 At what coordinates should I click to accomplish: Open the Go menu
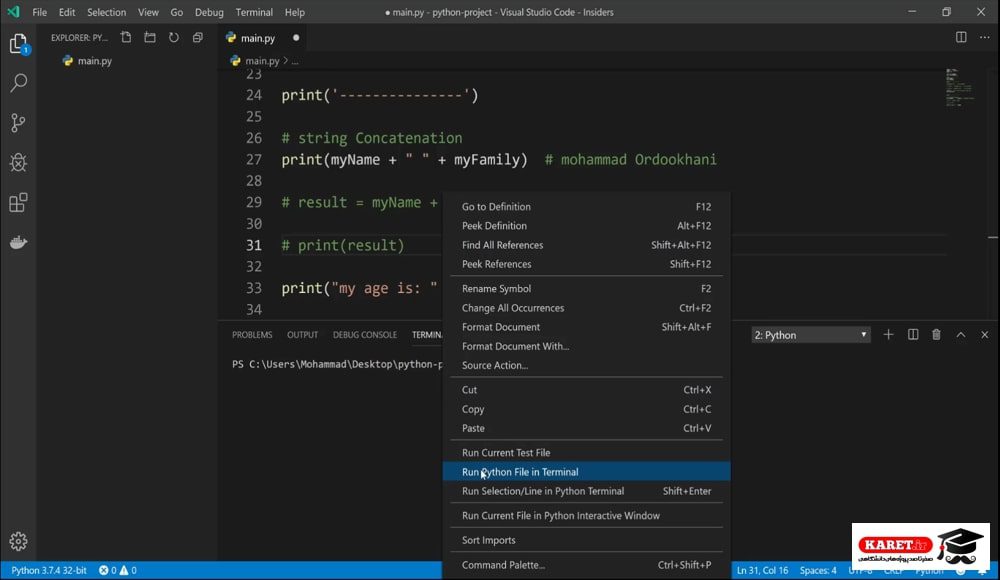click(177, 12)
